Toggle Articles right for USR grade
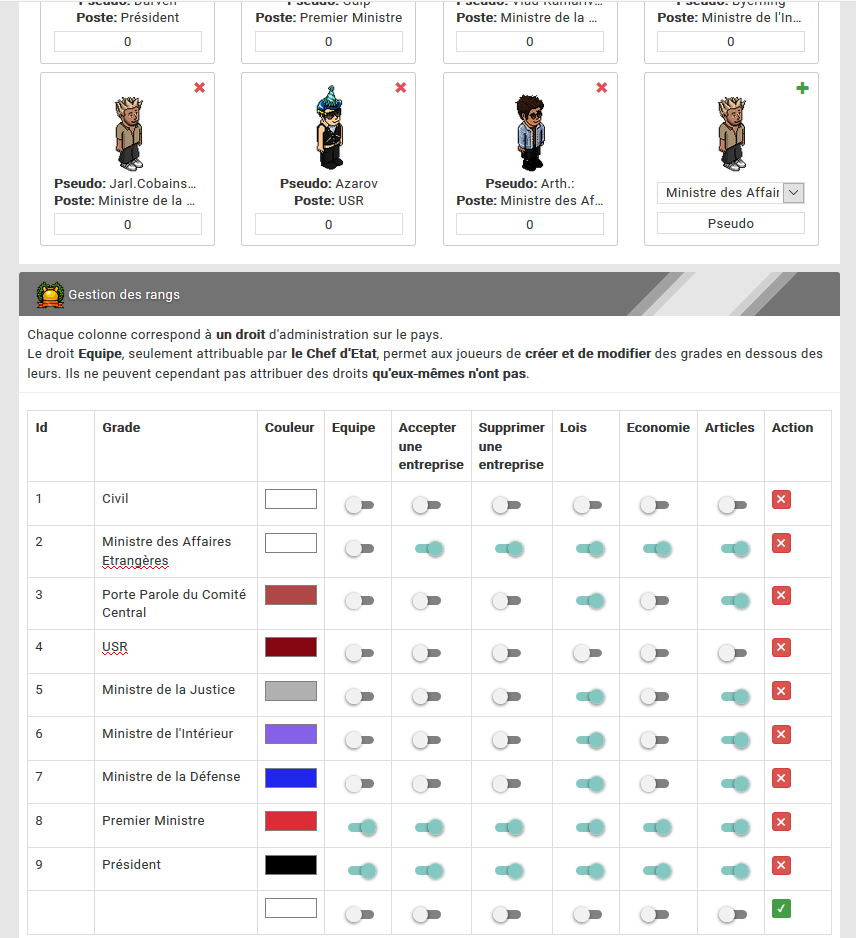The image size is (856, 938). [x=733, y=653]
